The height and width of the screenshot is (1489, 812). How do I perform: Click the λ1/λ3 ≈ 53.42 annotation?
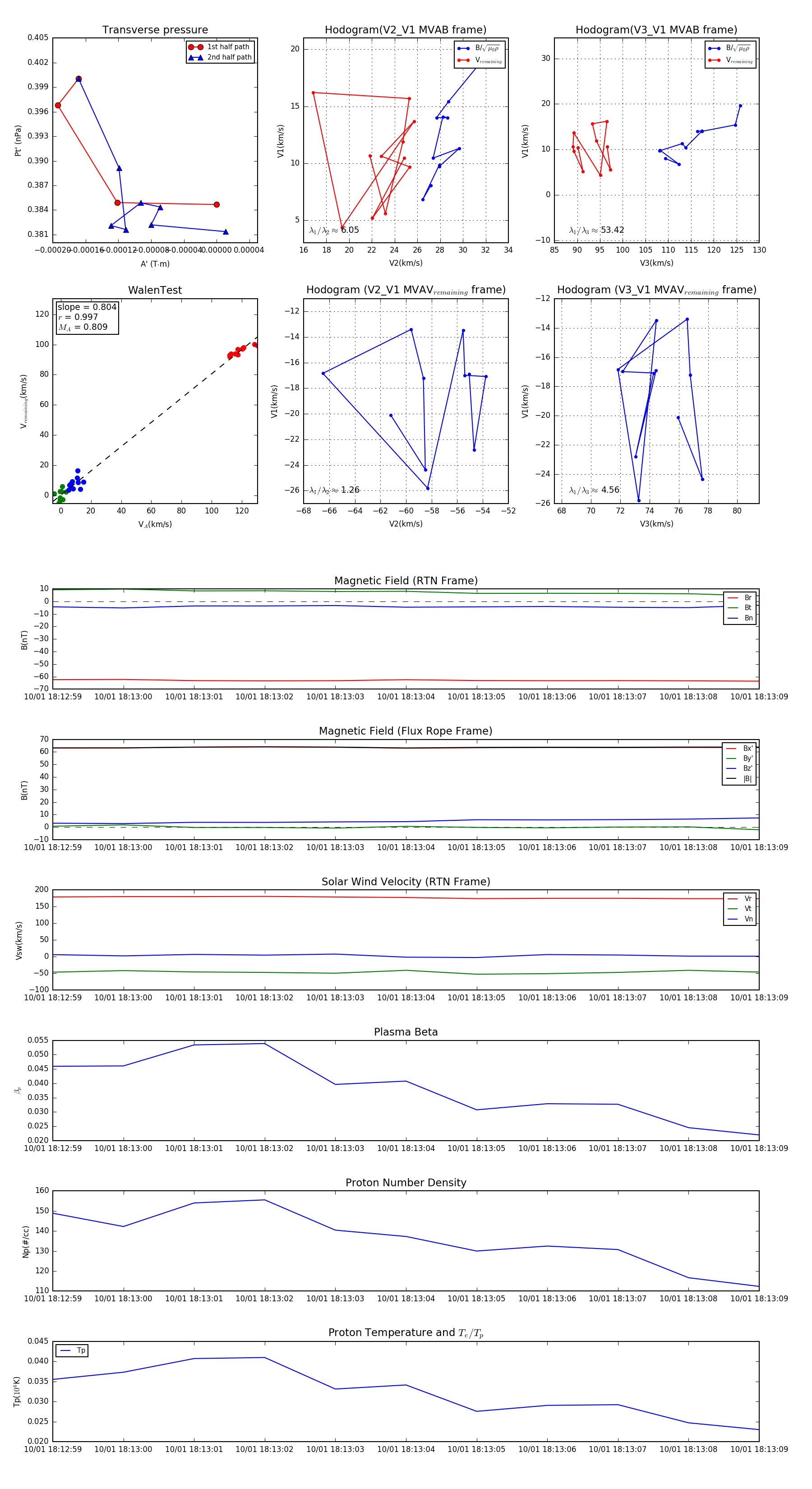pyautogui.click(x=596, y=230)
